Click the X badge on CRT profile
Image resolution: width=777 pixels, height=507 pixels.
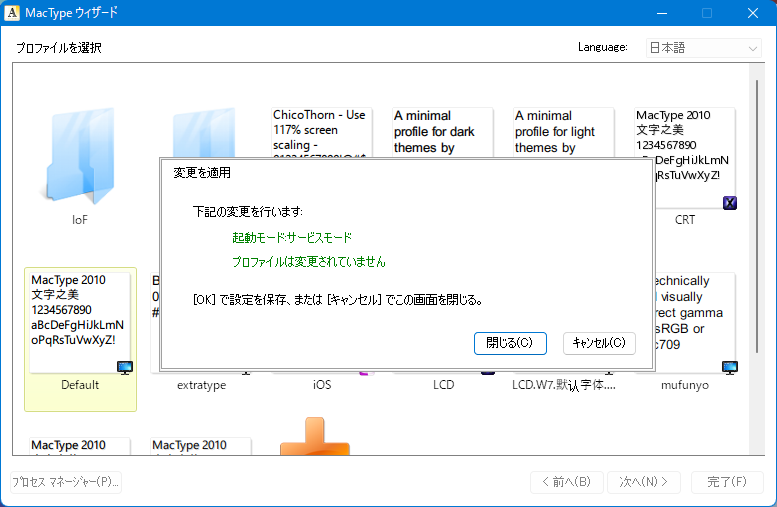729,203
